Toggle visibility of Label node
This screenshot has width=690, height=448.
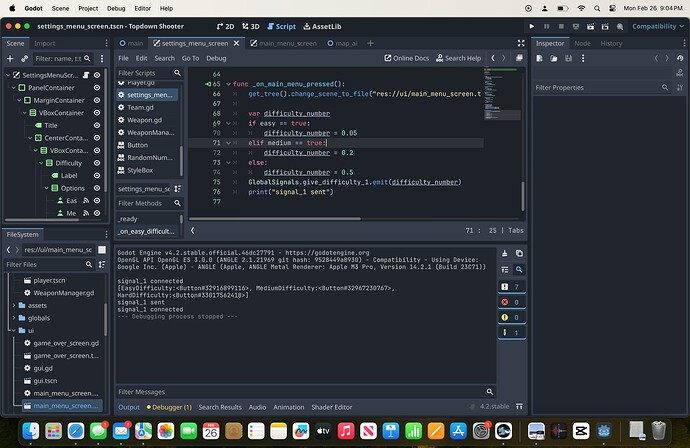click(97, 176)
